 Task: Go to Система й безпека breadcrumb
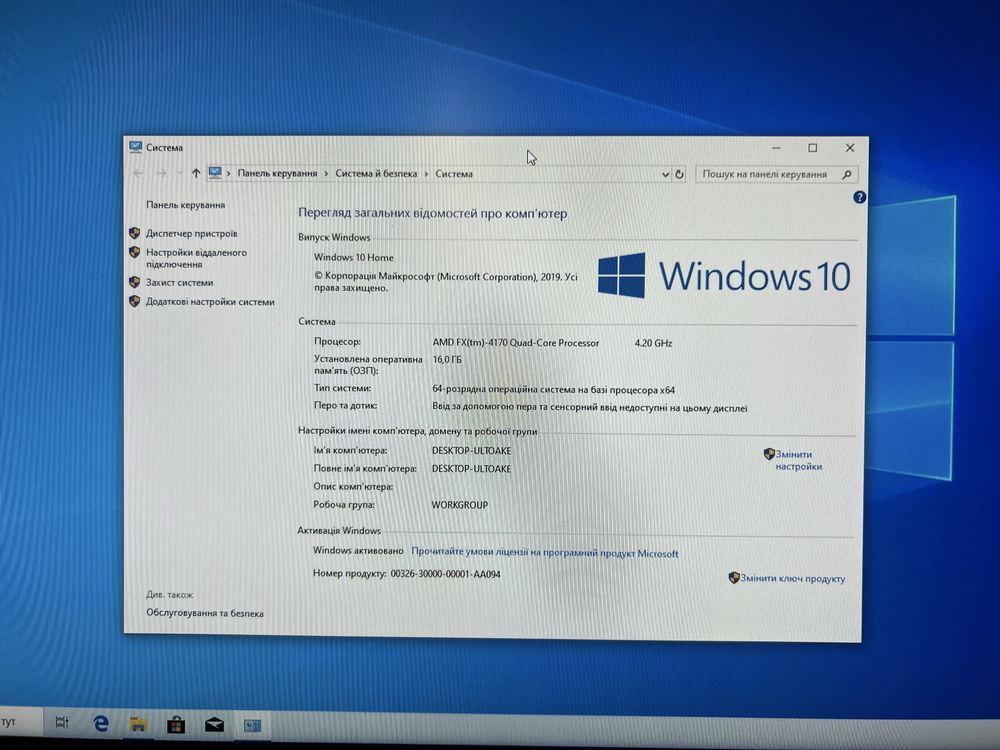[x=376, y=173]
